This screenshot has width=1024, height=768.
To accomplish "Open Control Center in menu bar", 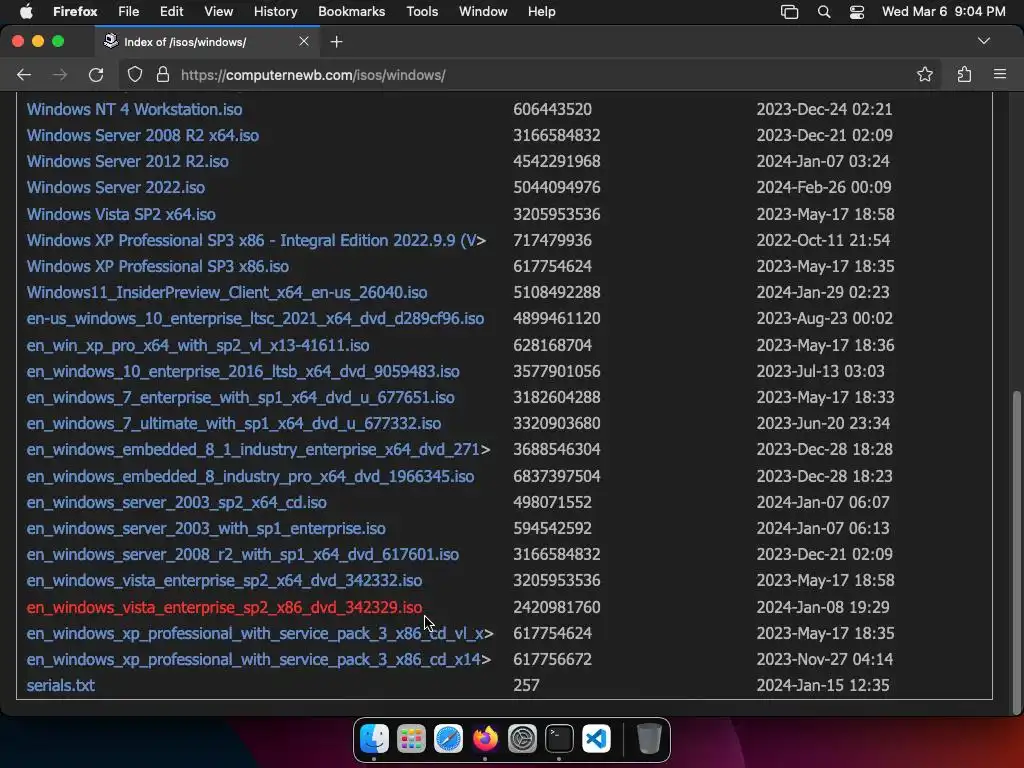I will coord(857,12).
